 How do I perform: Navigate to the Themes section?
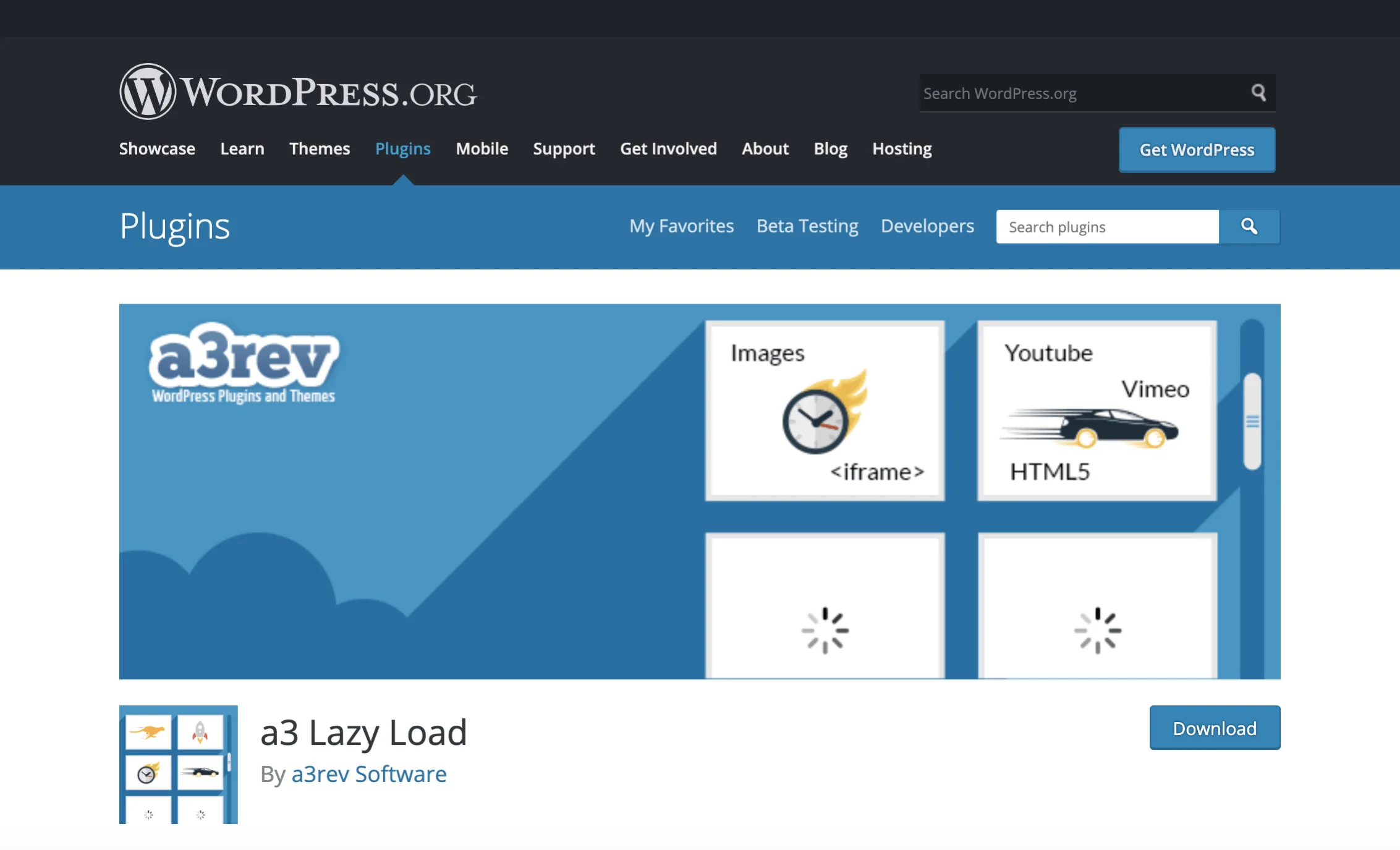pos(319,148)
